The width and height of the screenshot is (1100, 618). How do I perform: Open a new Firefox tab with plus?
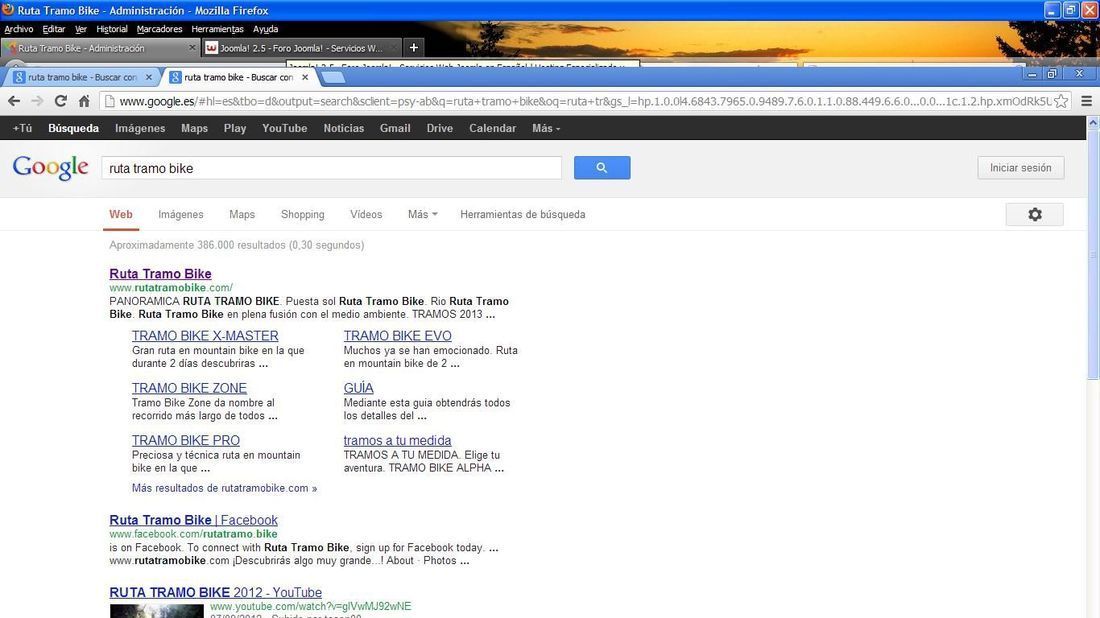(x=414, y=48)
